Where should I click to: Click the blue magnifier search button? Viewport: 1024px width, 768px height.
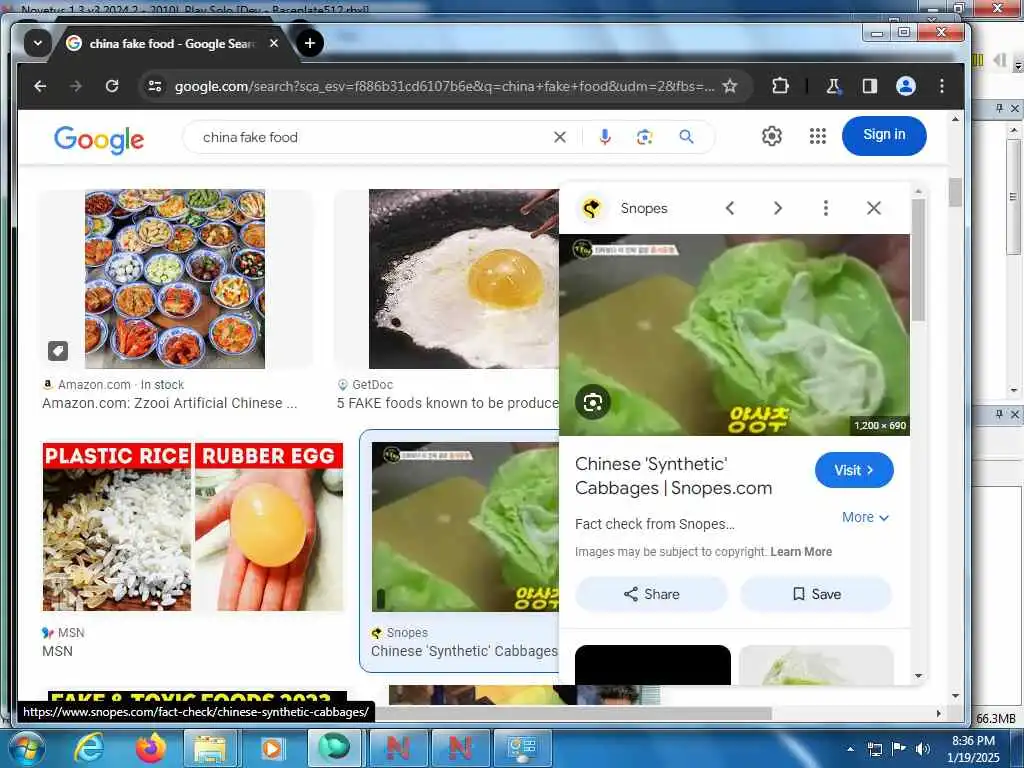[x=686, y=137]
